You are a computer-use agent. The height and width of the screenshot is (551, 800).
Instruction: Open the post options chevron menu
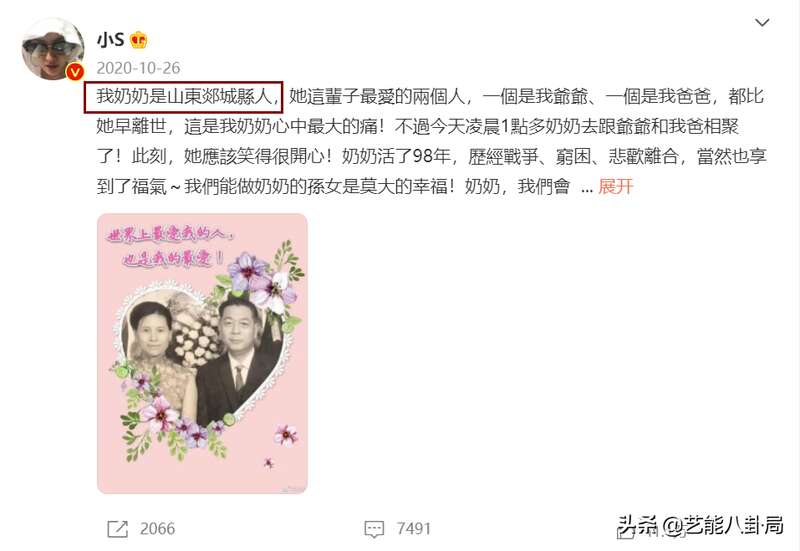tap(762, 22)
